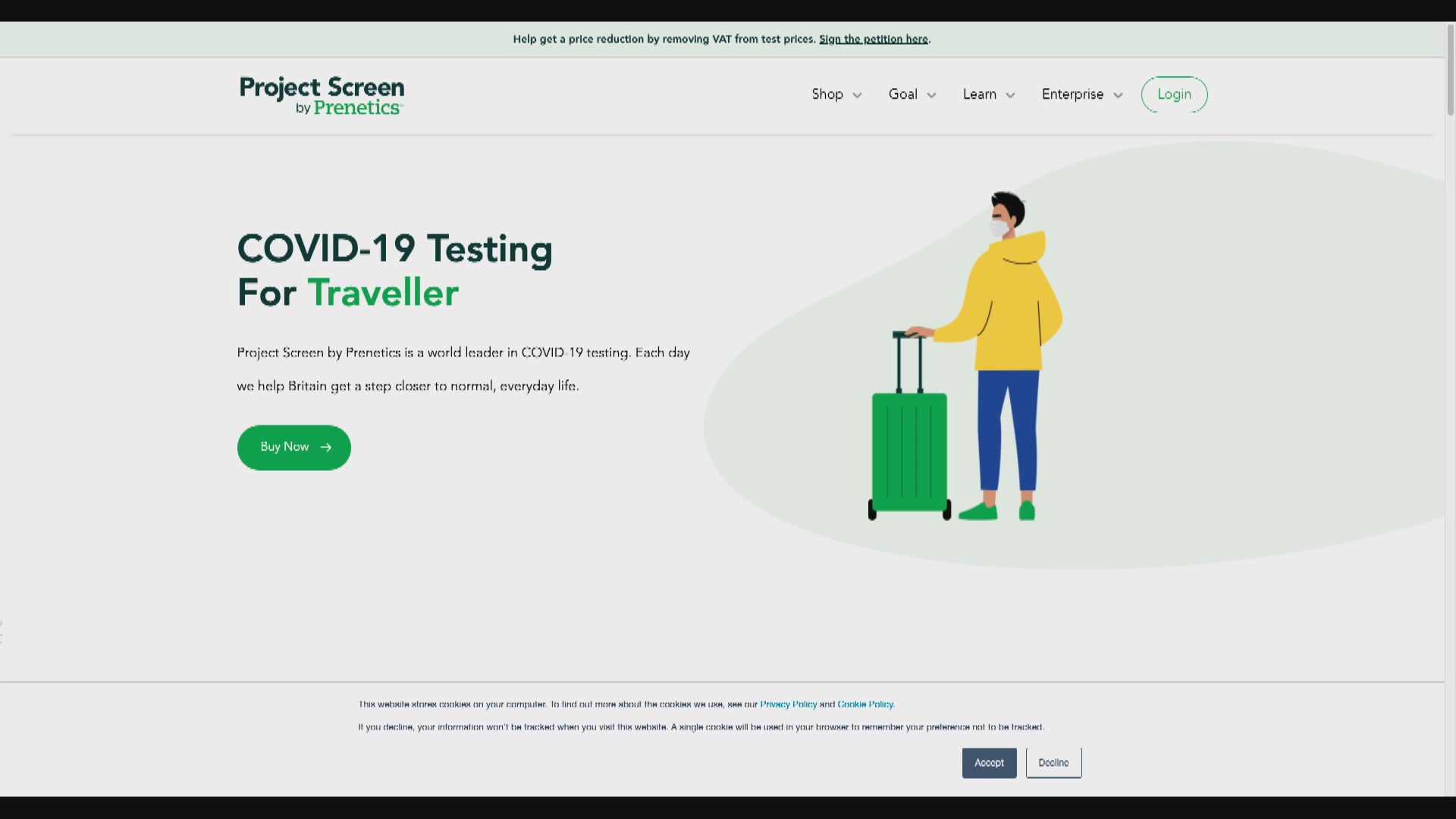Screen dimensions: 1456x819
Task: Click the Login button
Action: (1174, 95)
